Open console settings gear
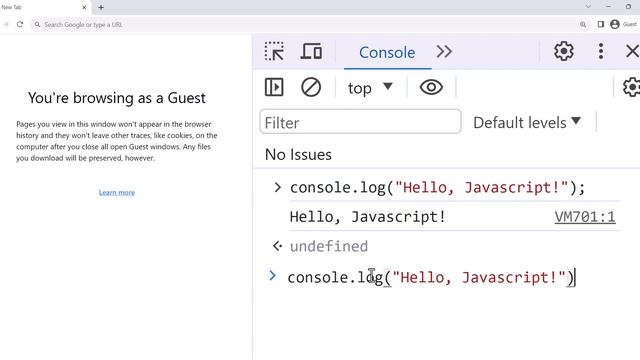The height and width of the screenshot is (360, 640). (x=631, y=87)
